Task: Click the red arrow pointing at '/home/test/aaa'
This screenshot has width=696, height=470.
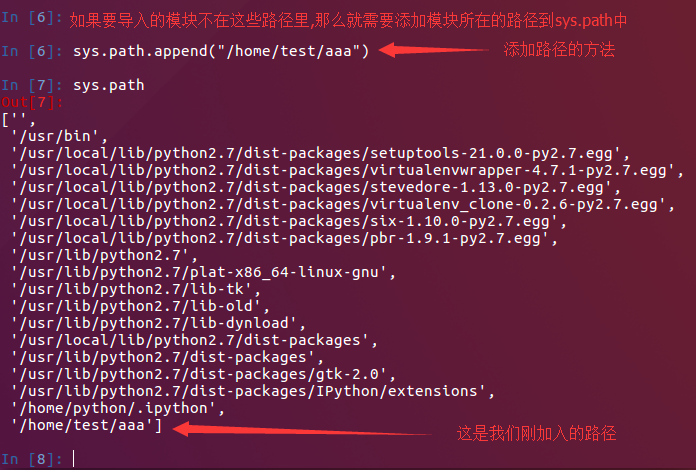Action: click(302, 430)
